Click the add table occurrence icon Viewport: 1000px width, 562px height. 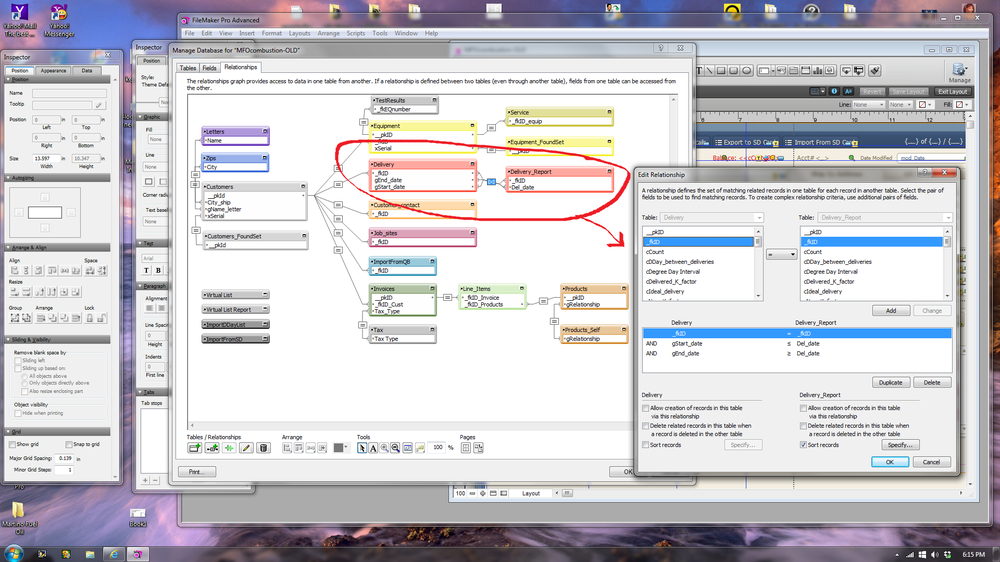pyautogui.click(x=195, y=448)
